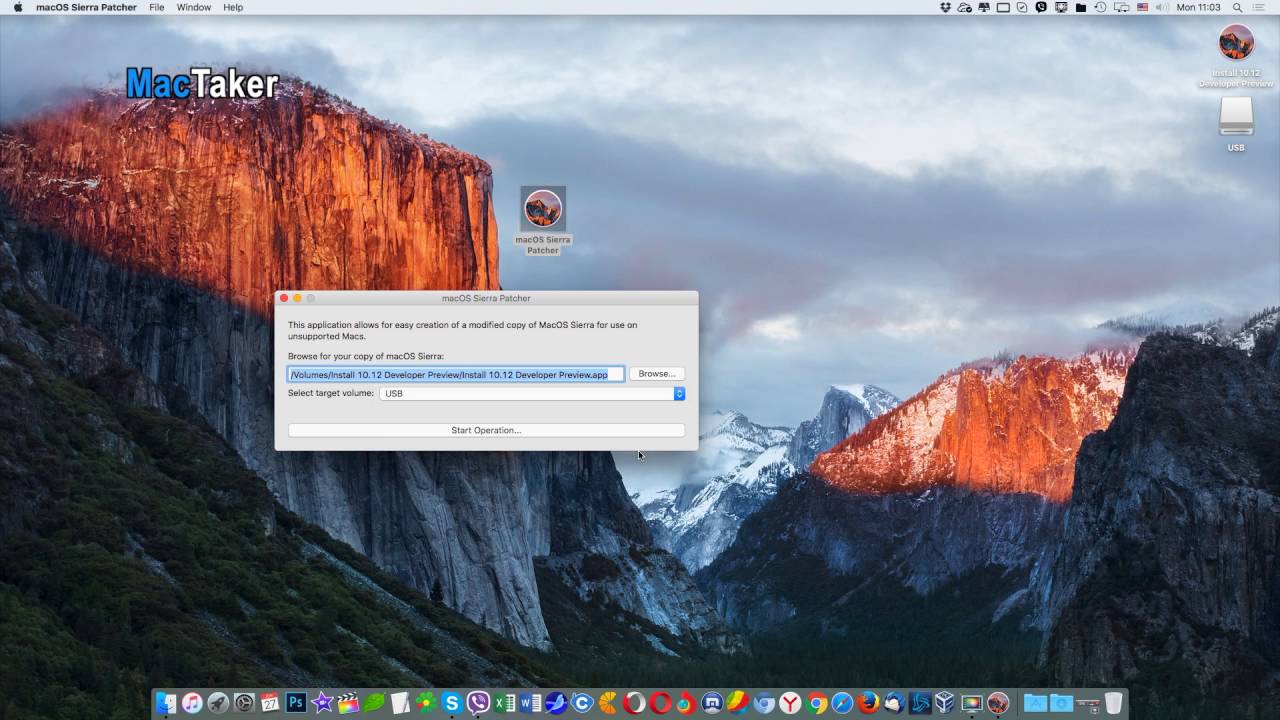Open Calendar from the dock
The width and height of the screenshot is (1280, 720).
point(270,703)
